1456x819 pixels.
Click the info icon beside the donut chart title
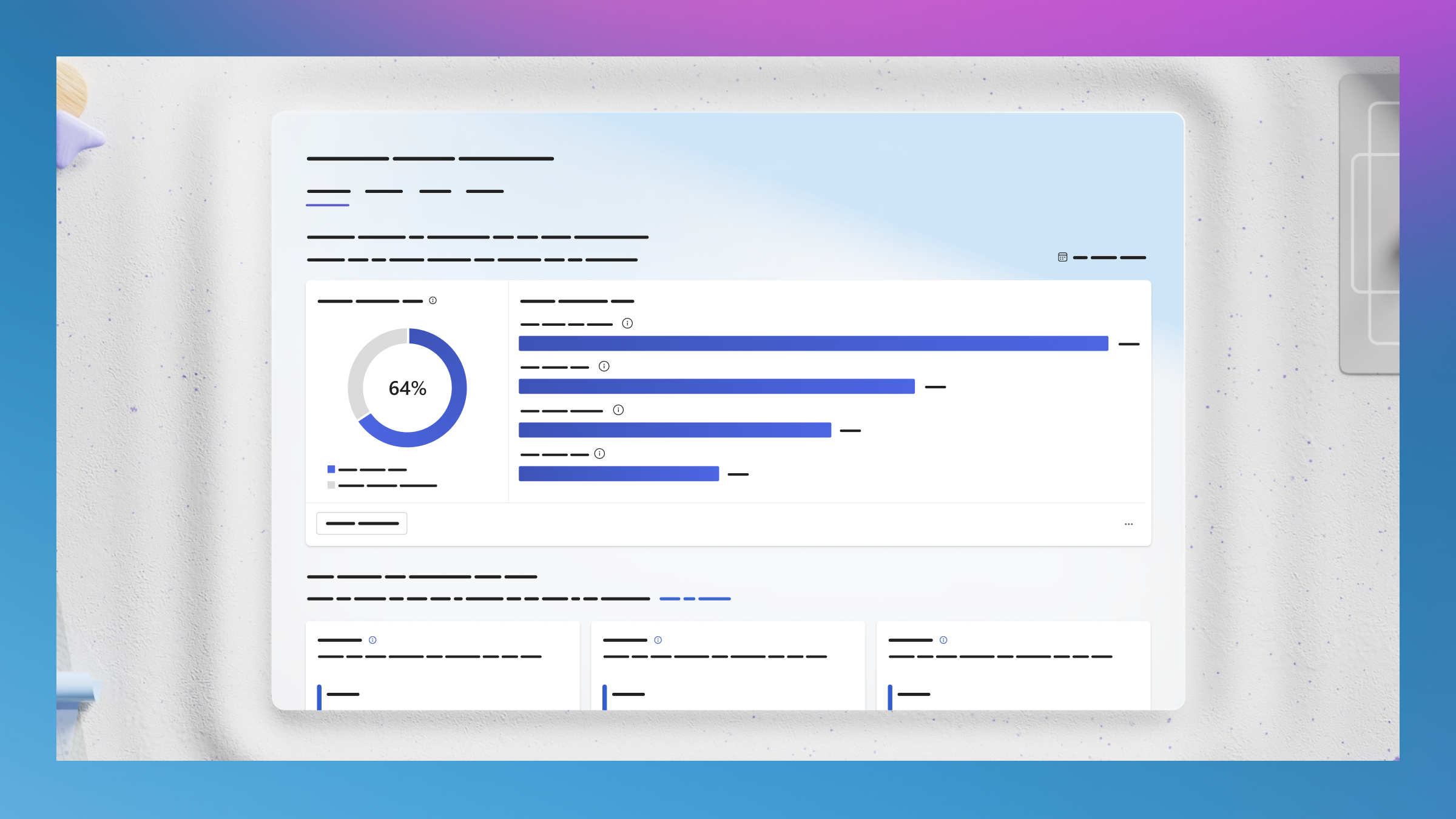tap(433, 300)
